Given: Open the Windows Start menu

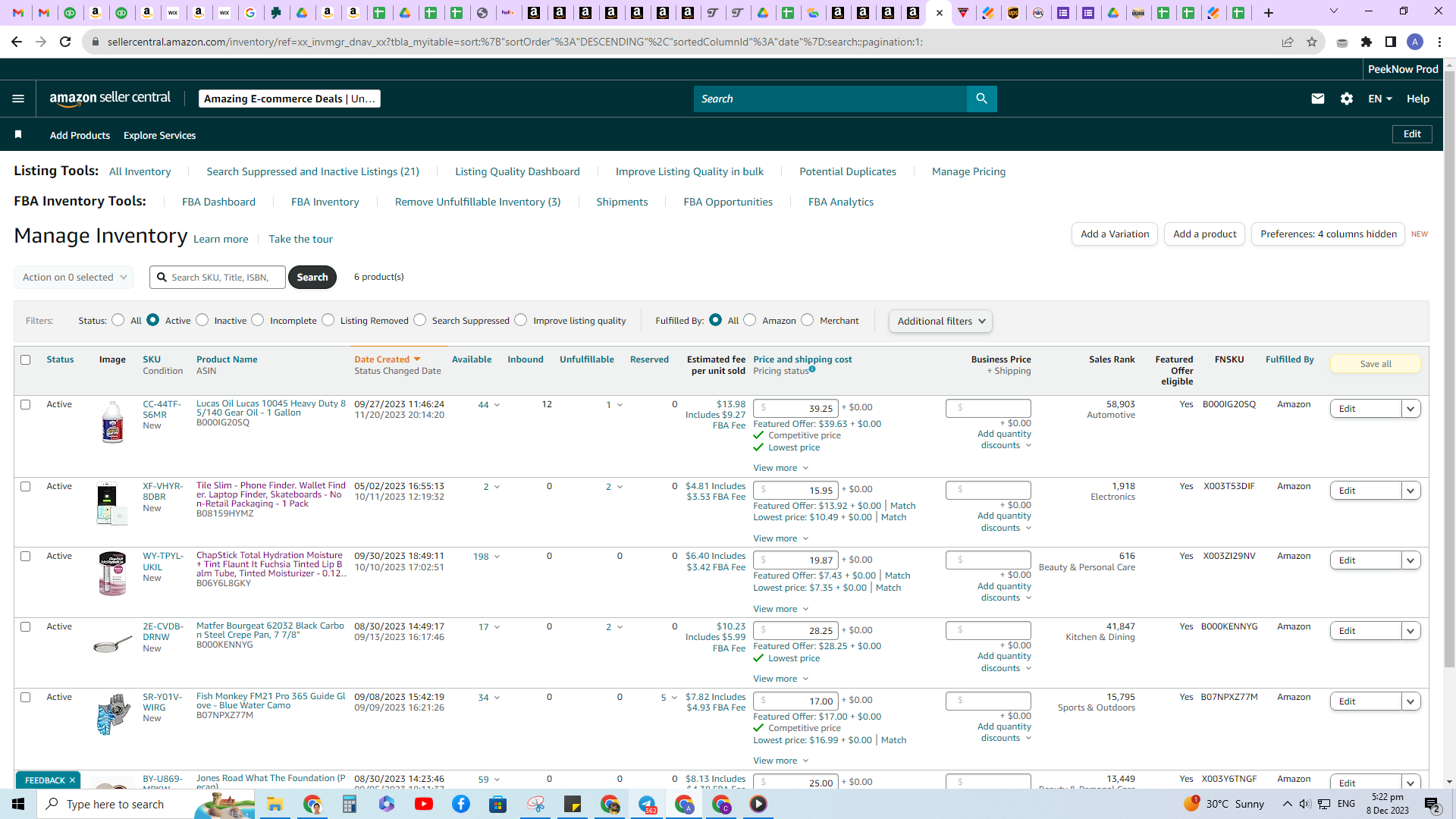Looking at the screenshot, I should coord(18,804).
